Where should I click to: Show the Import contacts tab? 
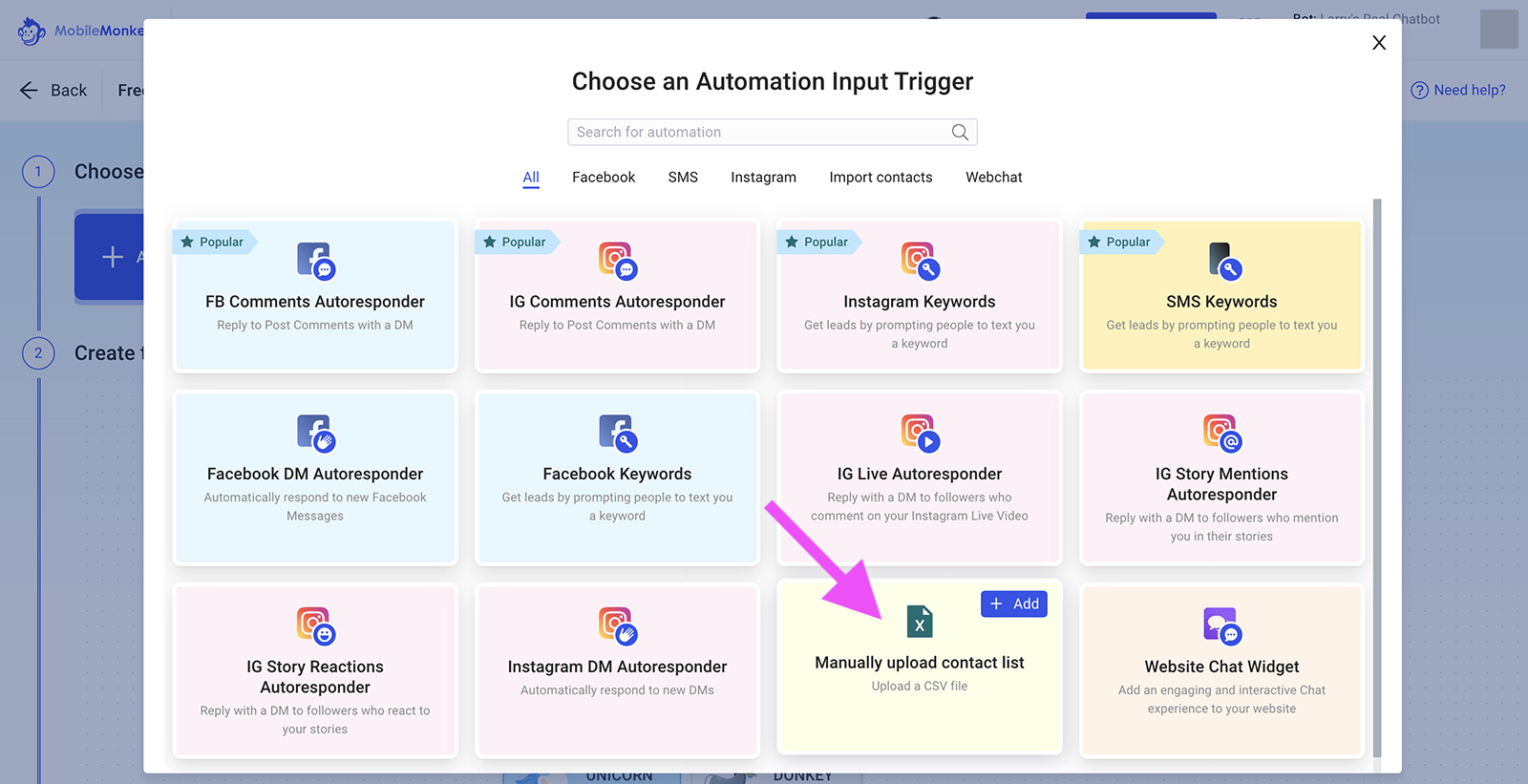point(881,178)
